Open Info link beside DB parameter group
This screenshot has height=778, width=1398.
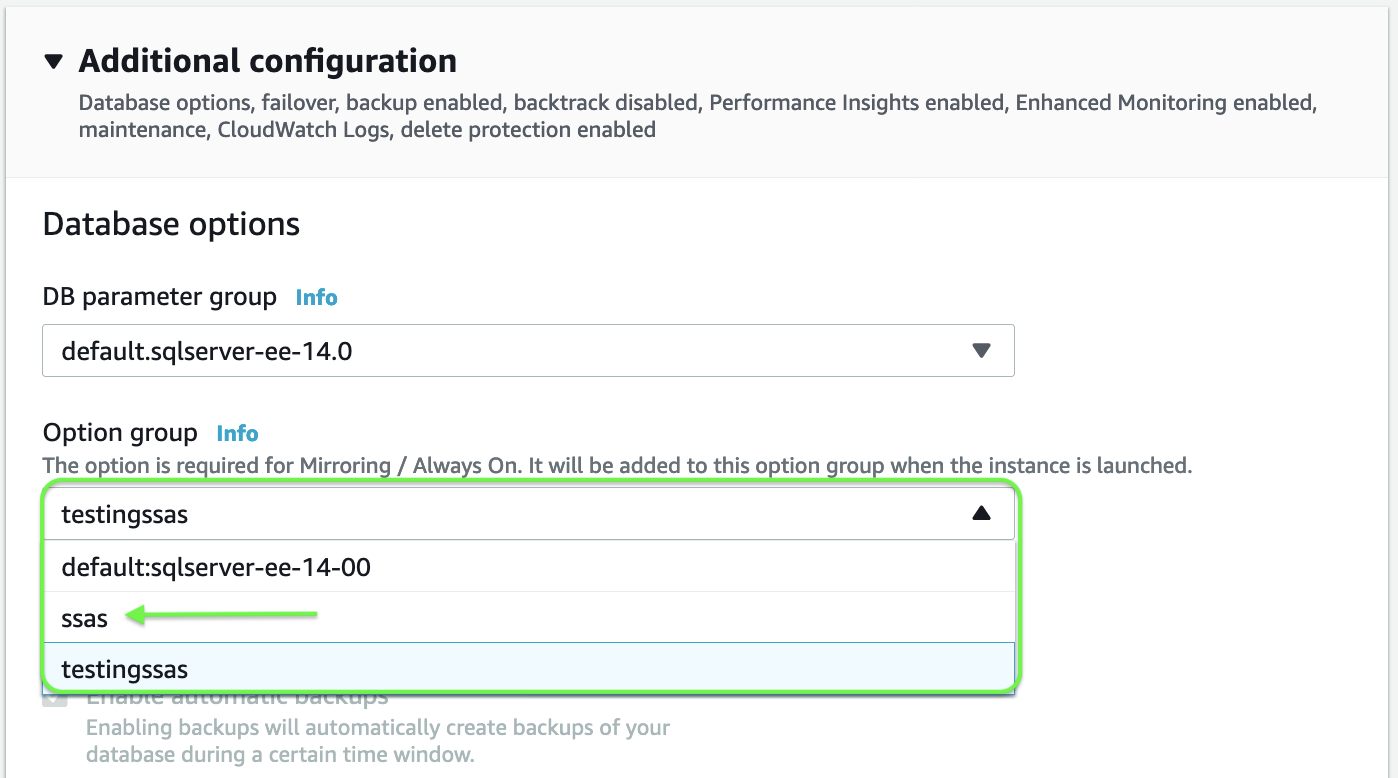pos(316,298)
